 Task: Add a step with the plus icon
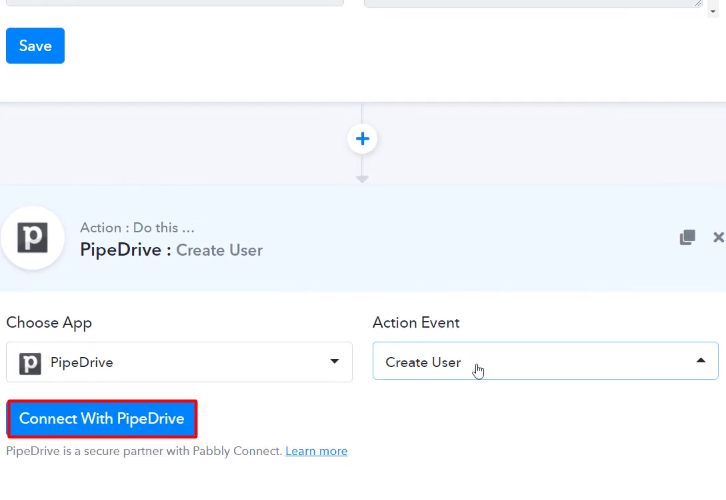362,138
